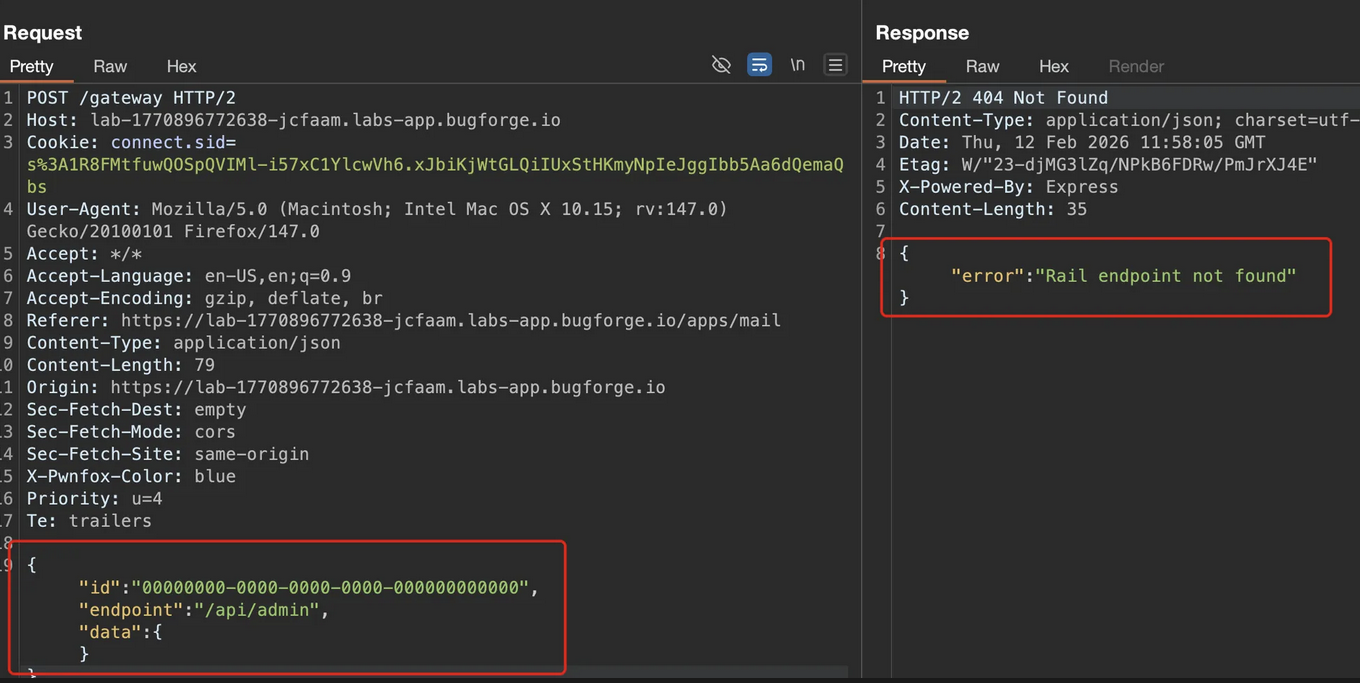Open the Request Hex tab
The image size is (1360, 683).
(x=181, y=66)
